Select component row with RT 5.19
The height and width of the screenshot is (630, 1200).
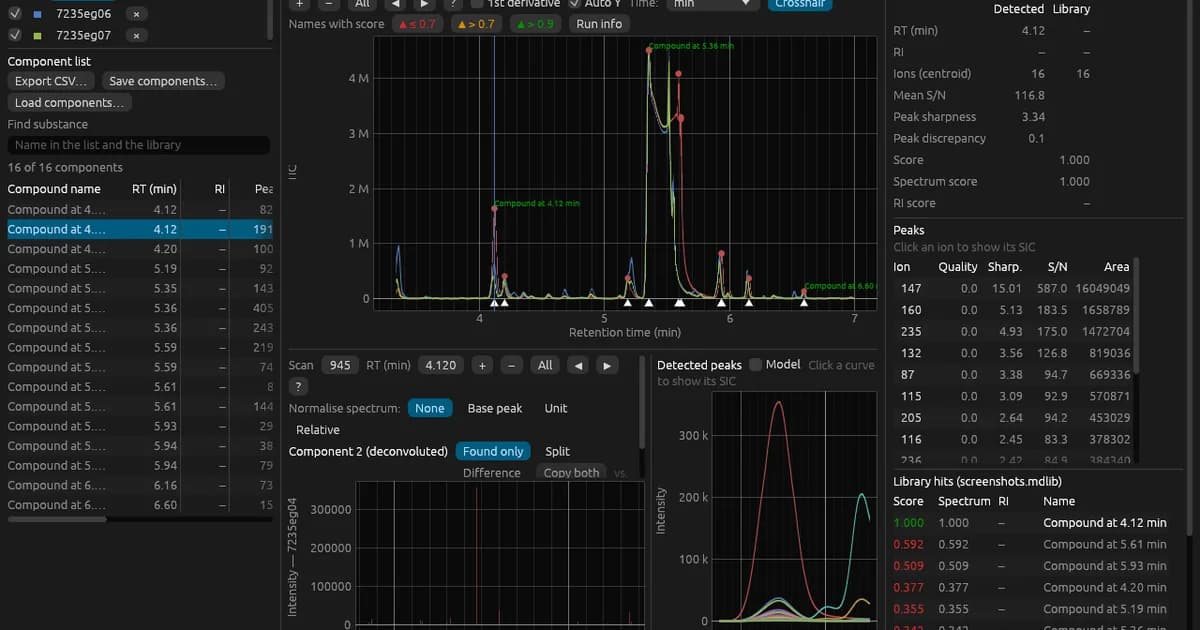pos(140,269)
